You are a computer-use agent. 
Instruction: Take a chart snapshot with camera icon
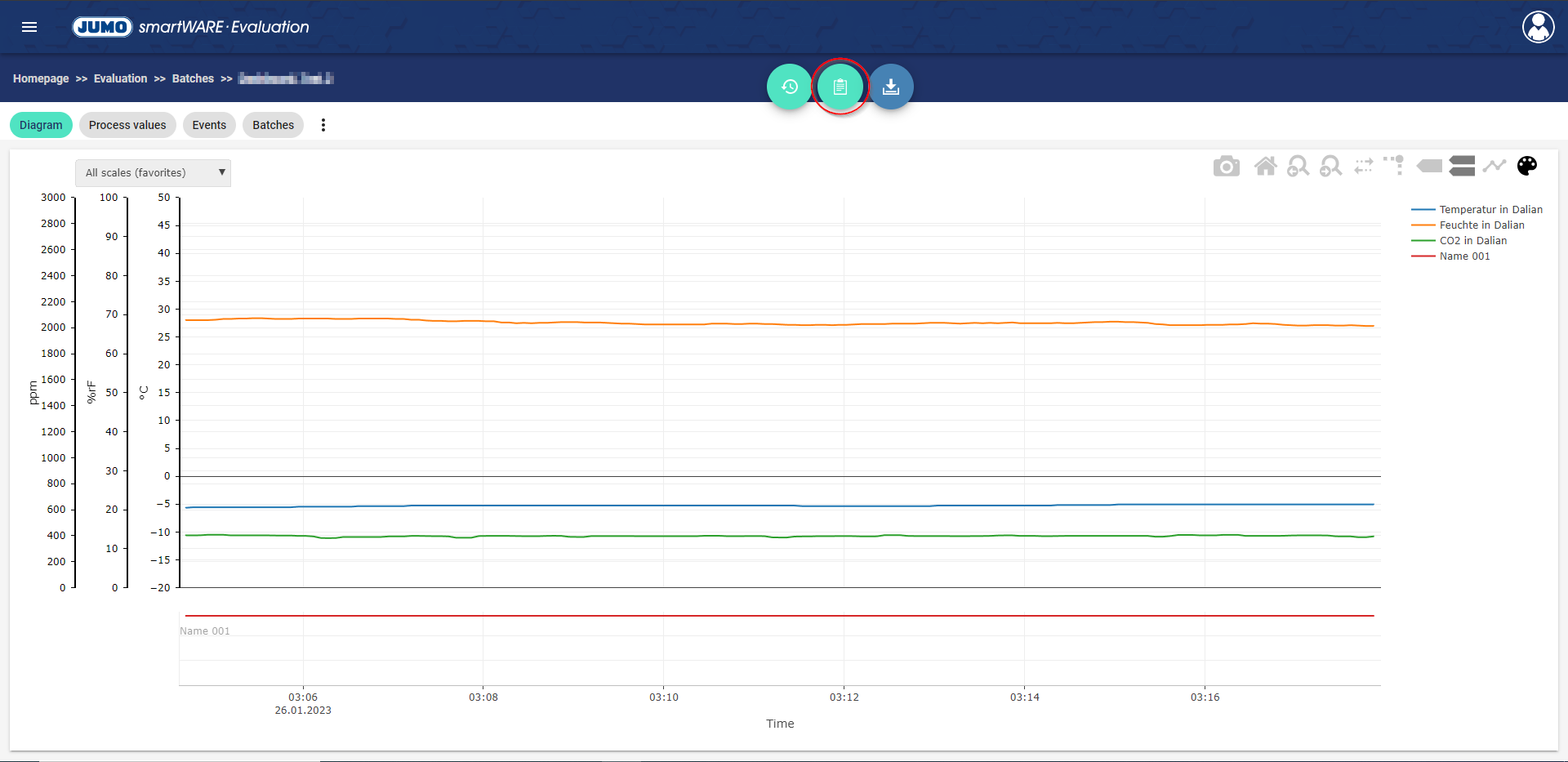(x=1226, y=167)
